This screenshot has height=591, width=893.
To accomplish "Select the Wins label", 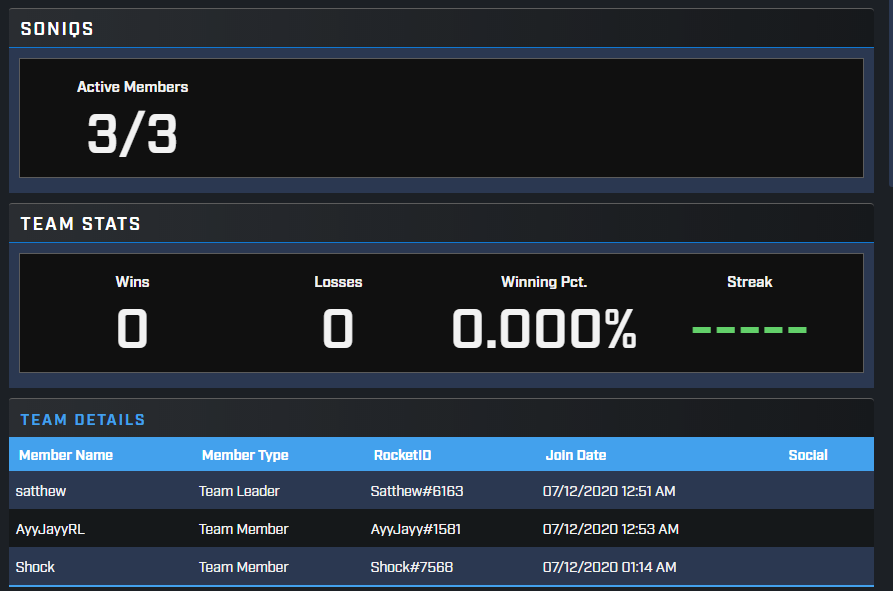I will 132,282.
